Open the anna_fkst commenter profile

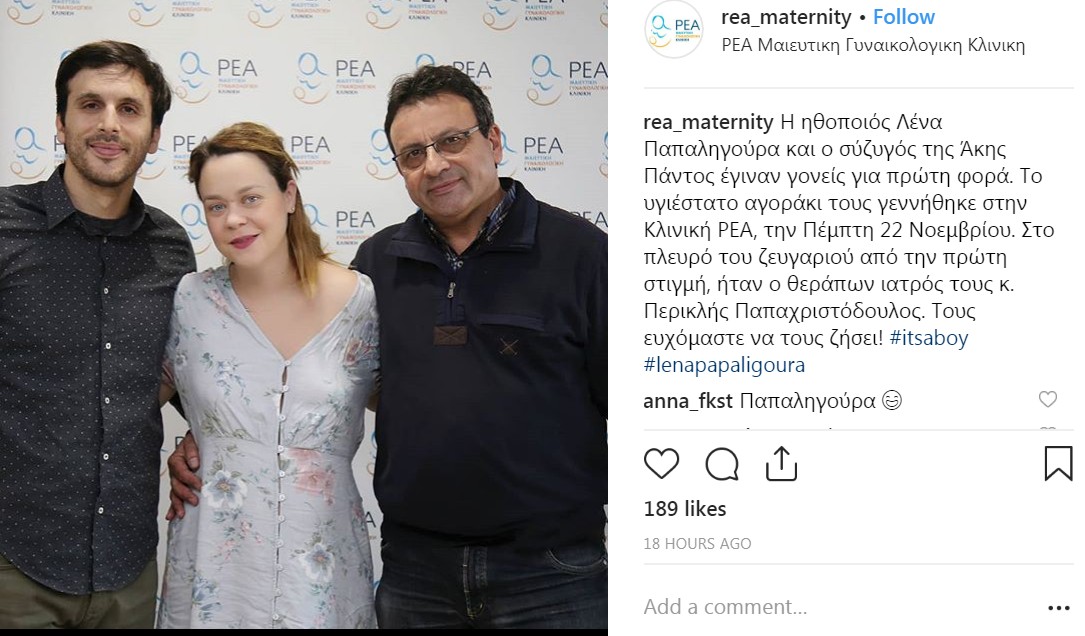pos(688,401)
